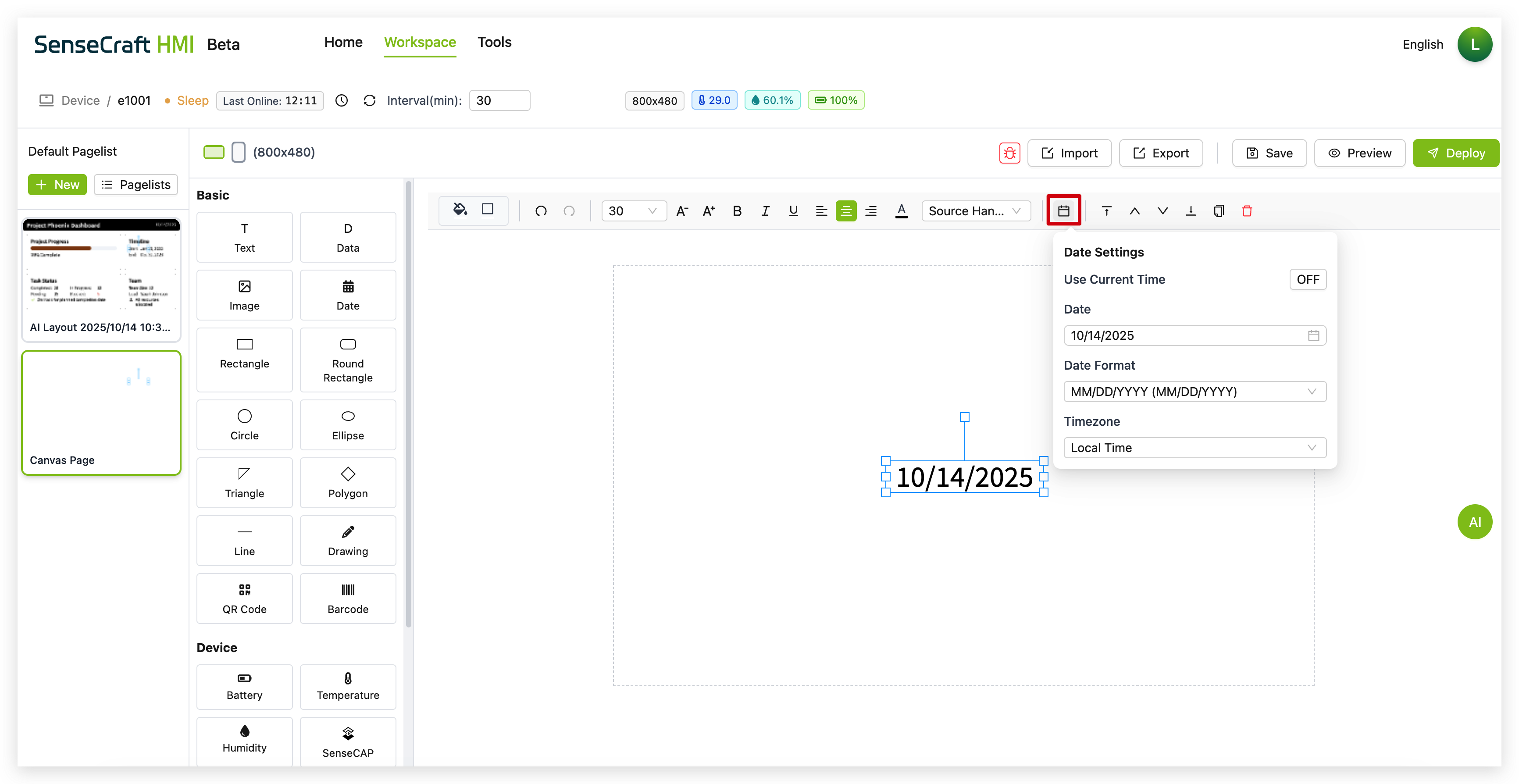
Task: Bring element to top layer
Action: (x=1106, y=211)
